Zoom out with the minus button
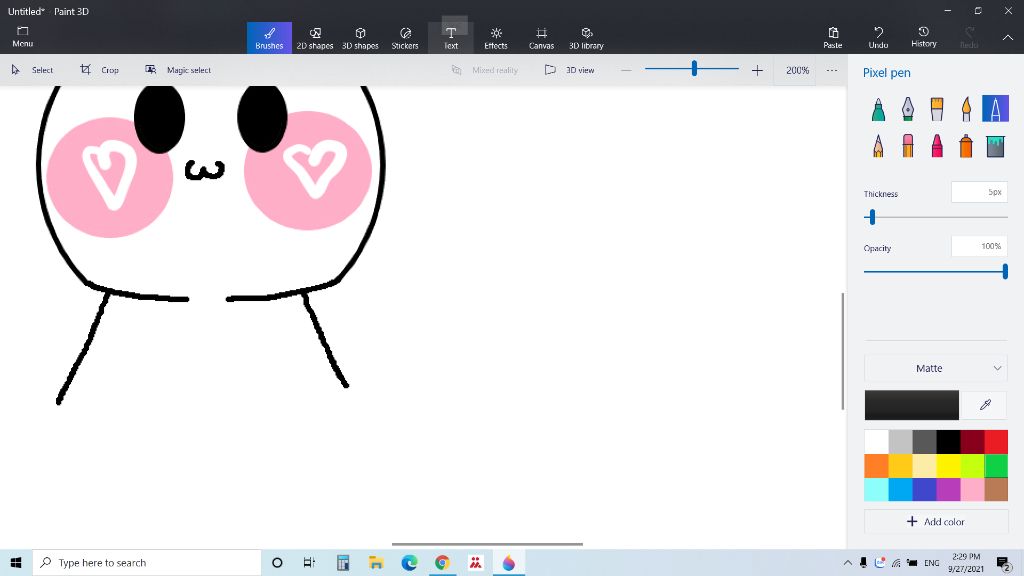Viewport: 1024px width, 576px height. point(626,70)
